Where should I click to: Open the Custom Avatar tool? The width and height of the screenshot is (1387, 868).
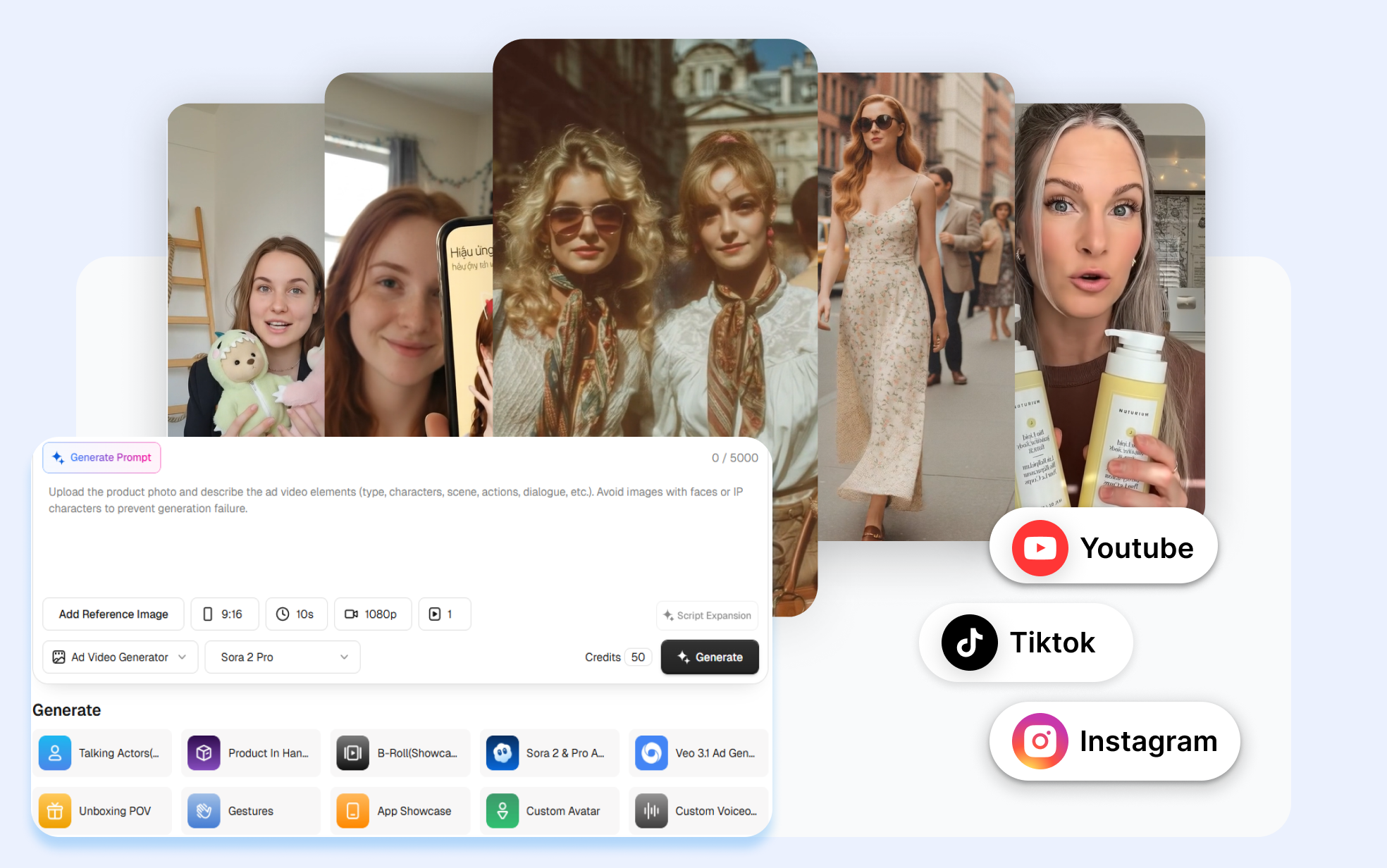pos(550,811)
